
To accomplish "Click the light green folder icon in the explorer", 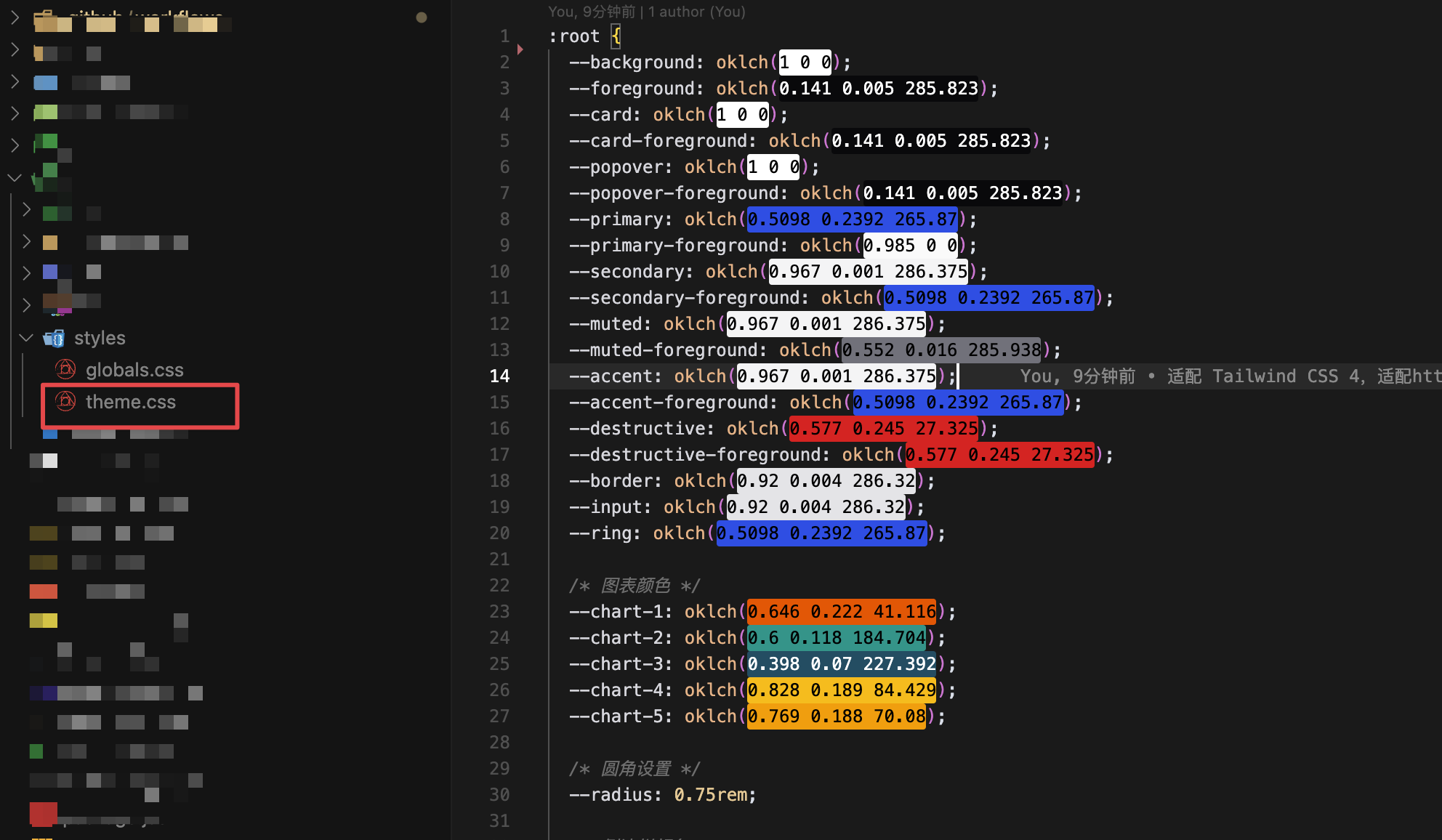I will [45, 112].
